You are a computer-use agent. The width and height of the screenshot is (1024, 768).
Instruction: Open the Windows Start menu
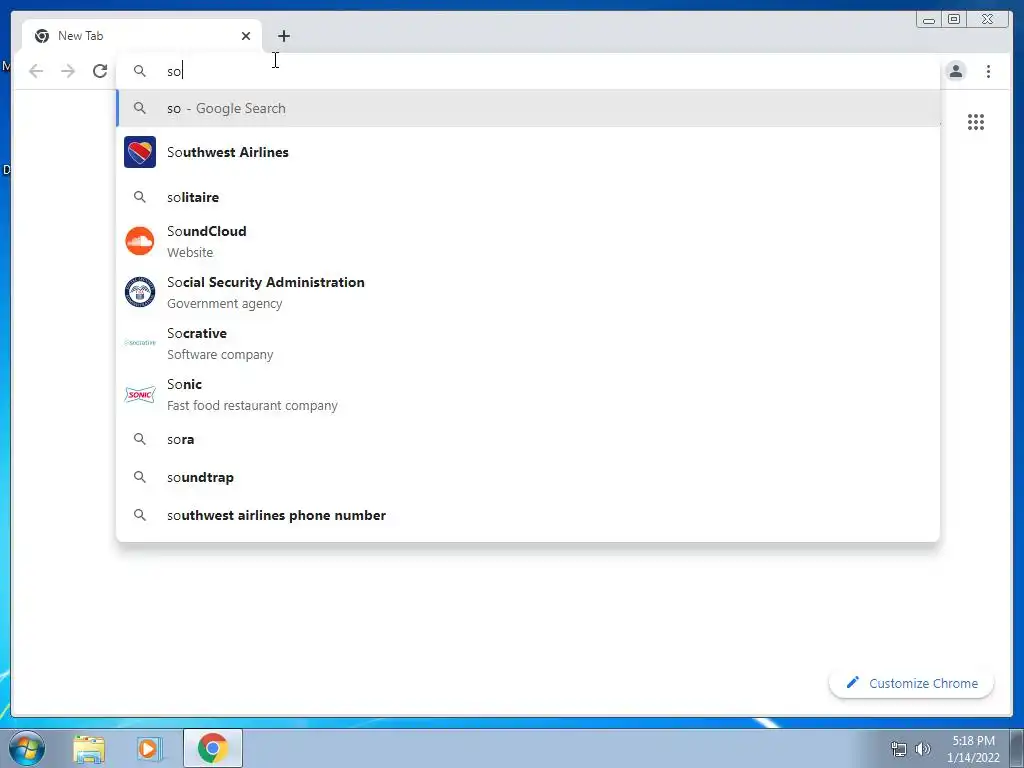(27, 748)
